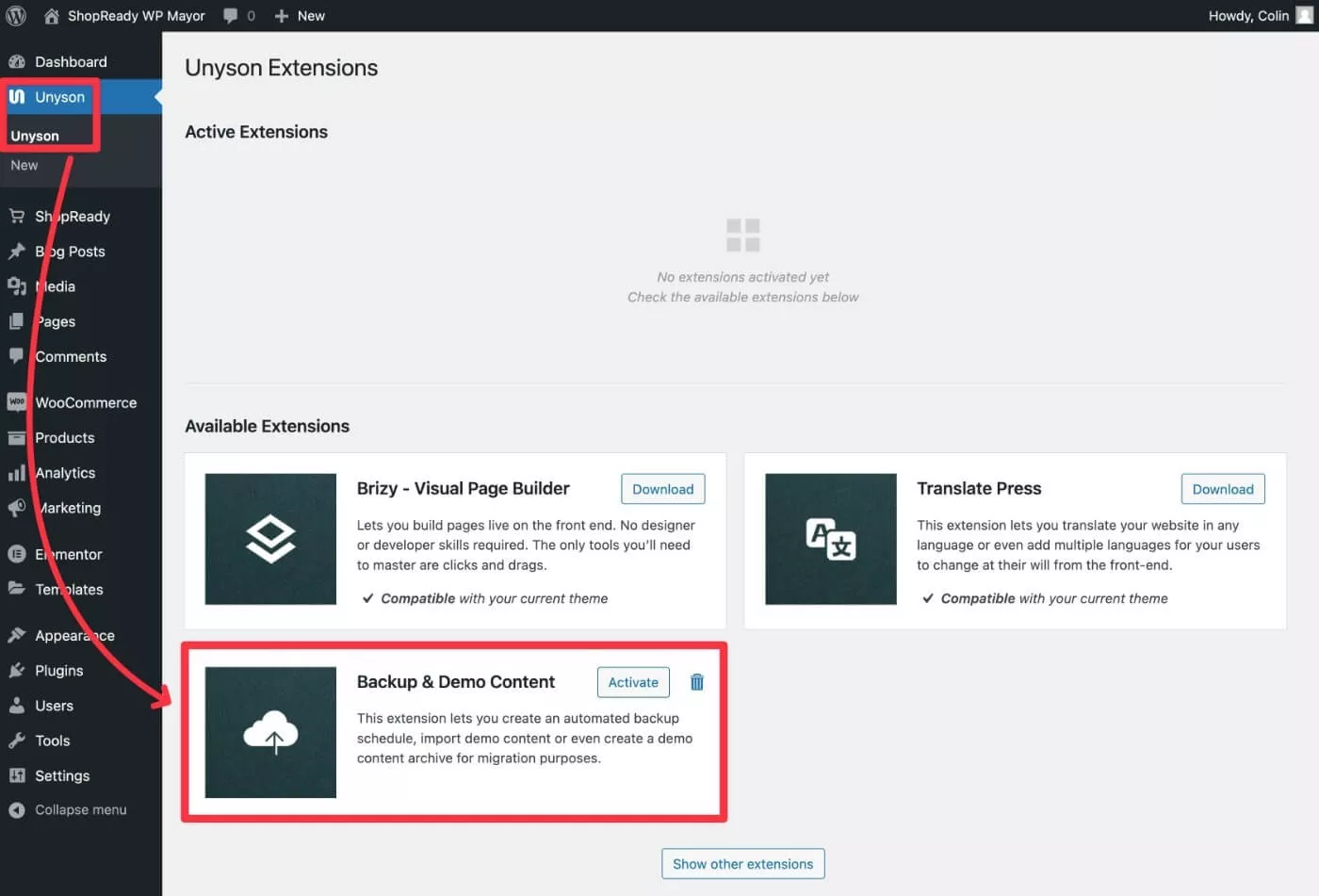The height and width of the screenshot is (896, 1319).
Task: Download the Translate Press extension
Action: (1223, 489)
